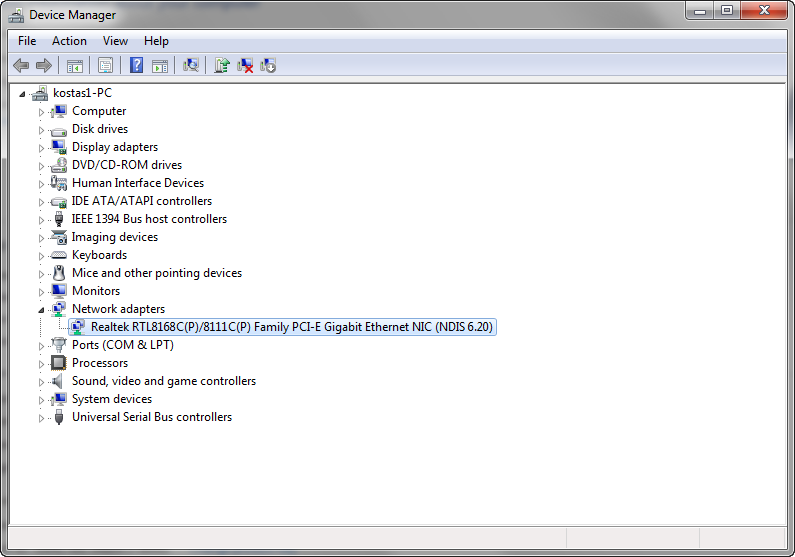The height and width of the screenshot is (557, 795).
Task: Click the blue Help question mark icon
Action: coord(136,65)
